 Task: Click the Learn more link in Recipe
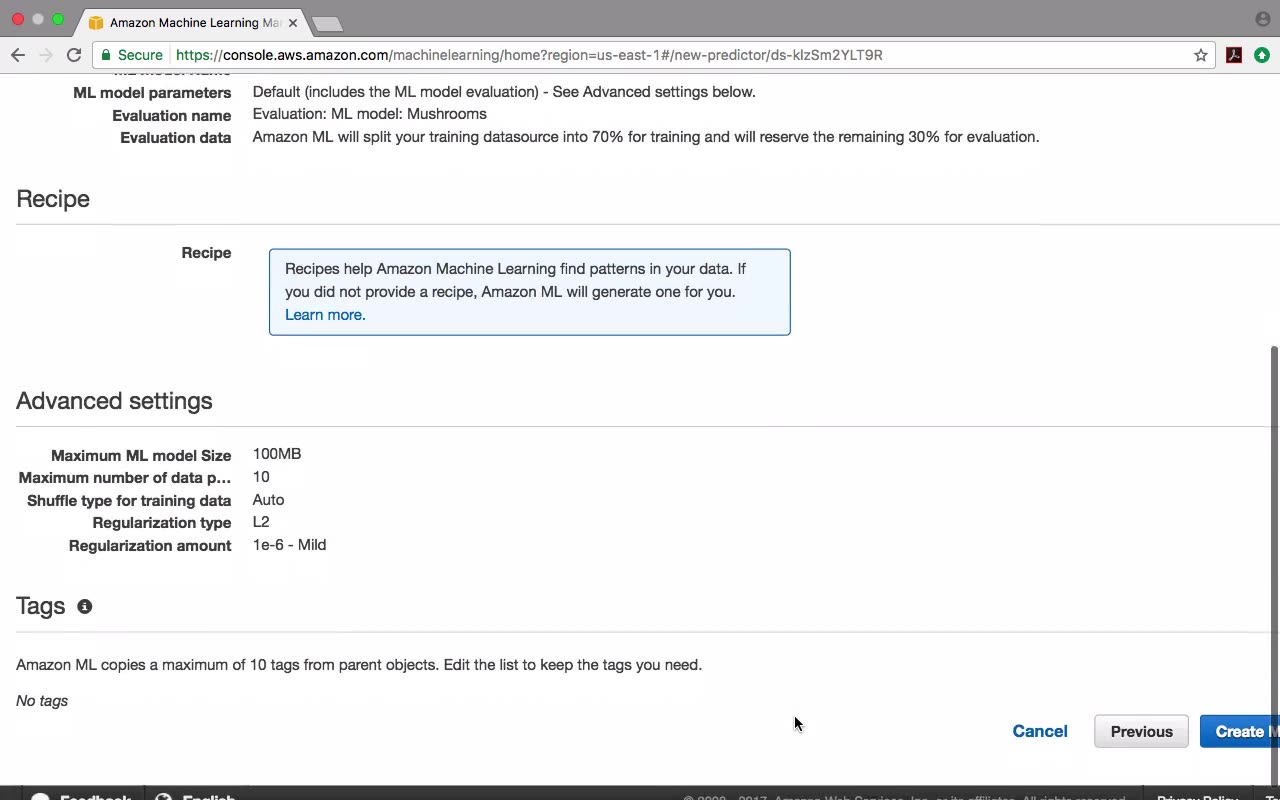coord(325,315)
